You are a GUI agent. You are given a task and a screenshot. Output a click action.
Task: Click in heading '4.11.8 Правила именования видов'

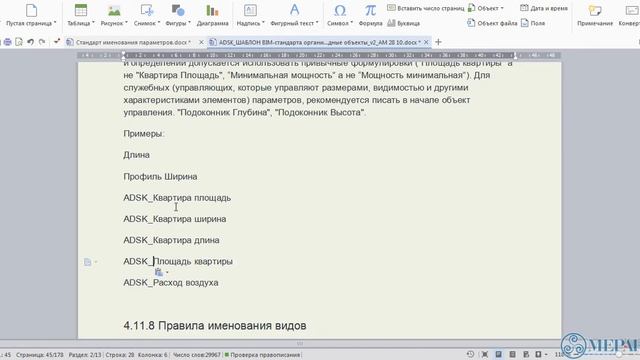[x=215, y=326]
